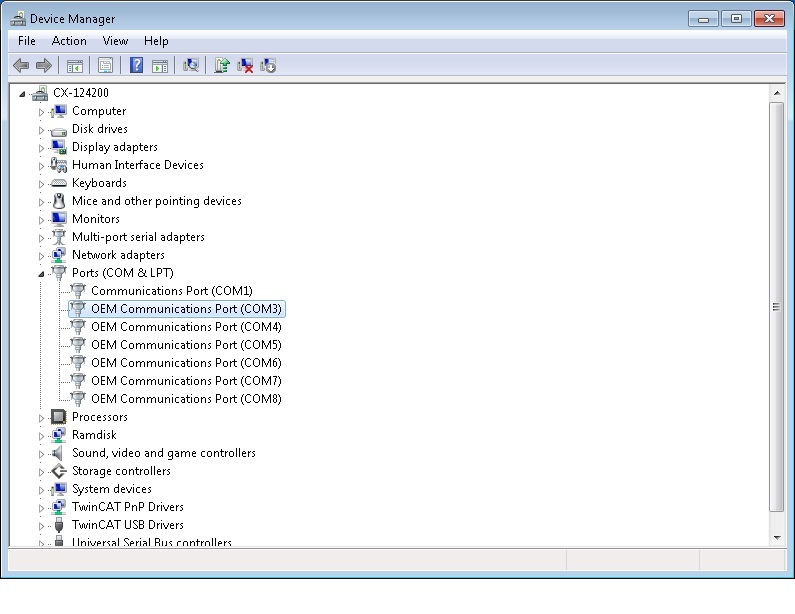Minimize the Device Manager window
795x614 pixels.
click(703, 19)
